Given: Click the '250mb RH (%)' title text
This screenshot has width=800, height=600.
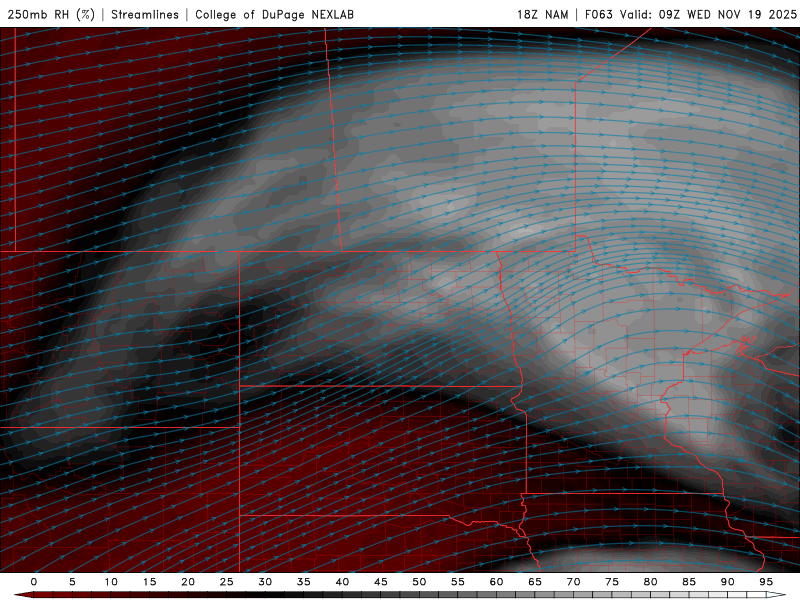Looking at the screenshot, I should pos(51,14).
